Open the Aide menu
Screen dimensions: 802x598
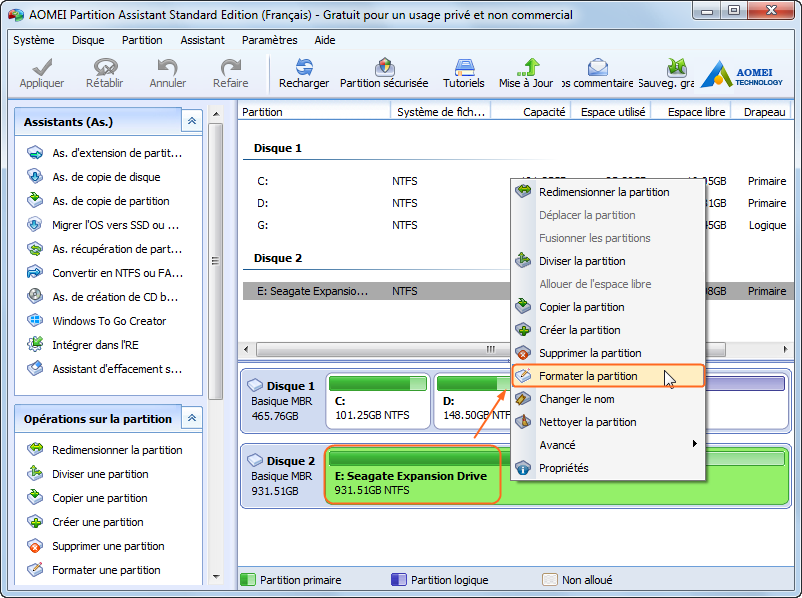pyautogui.click(x=325, y=40)
